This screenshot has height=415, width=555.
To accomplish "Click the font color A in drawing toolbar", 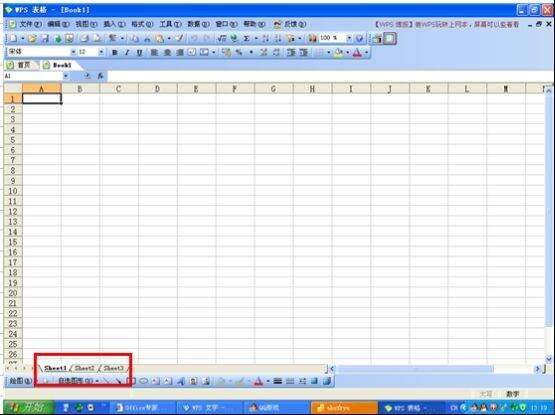I will [x=258, y=381].
